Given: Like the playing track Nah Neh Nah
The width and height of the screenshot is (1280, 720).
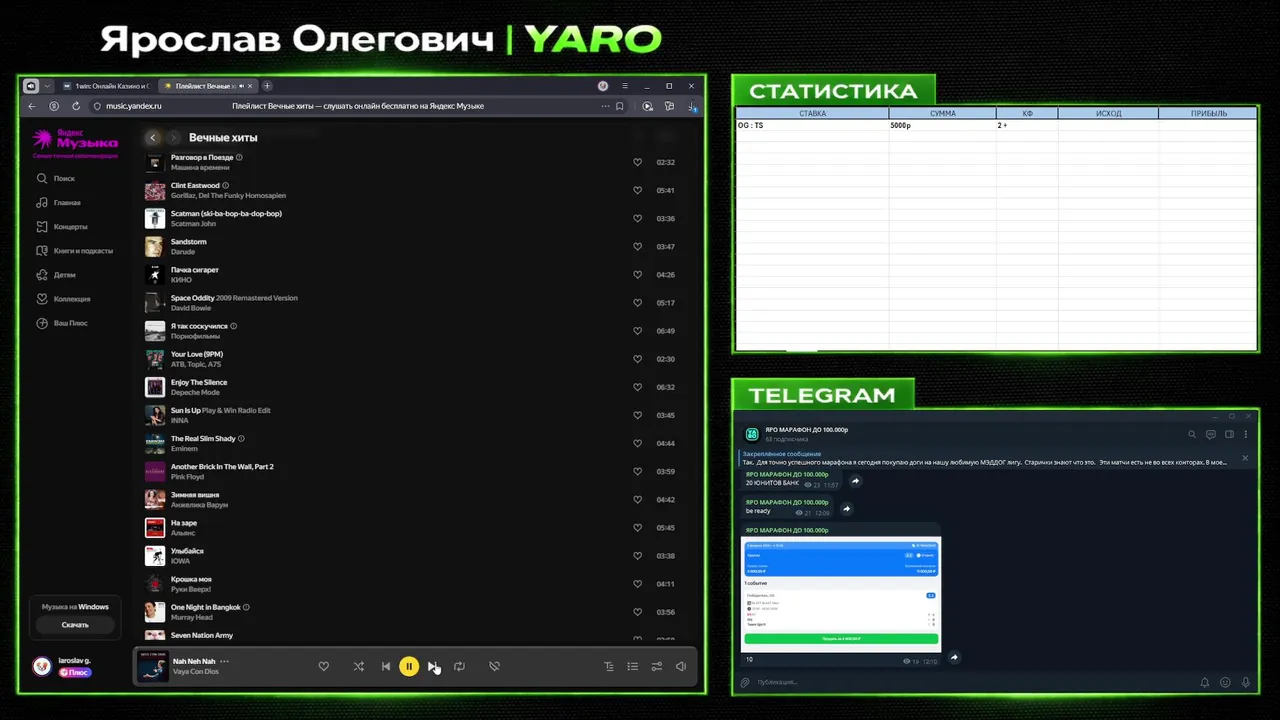Looking at the screenshot, I should point(323,666).
